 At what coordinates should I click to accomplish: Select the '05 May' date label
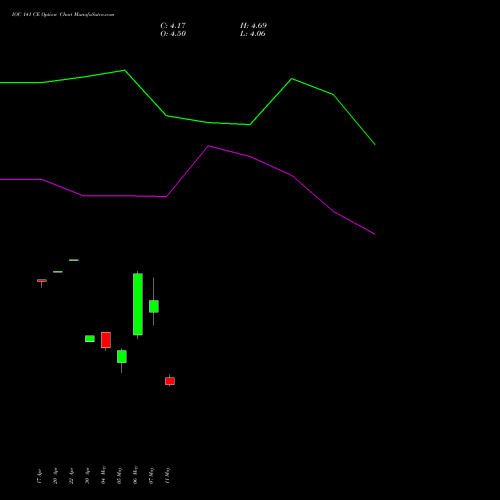pos(119,475)
